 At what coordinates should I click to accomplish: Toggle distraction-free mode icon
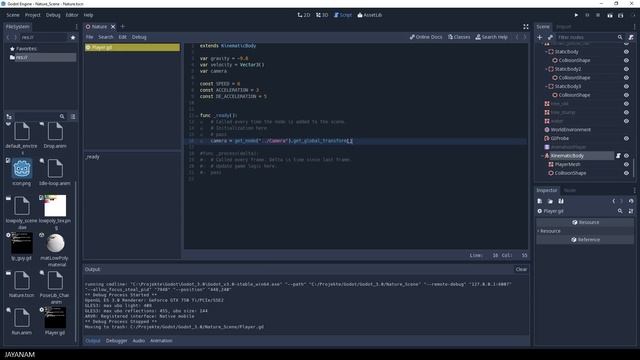tap(526, 27)
